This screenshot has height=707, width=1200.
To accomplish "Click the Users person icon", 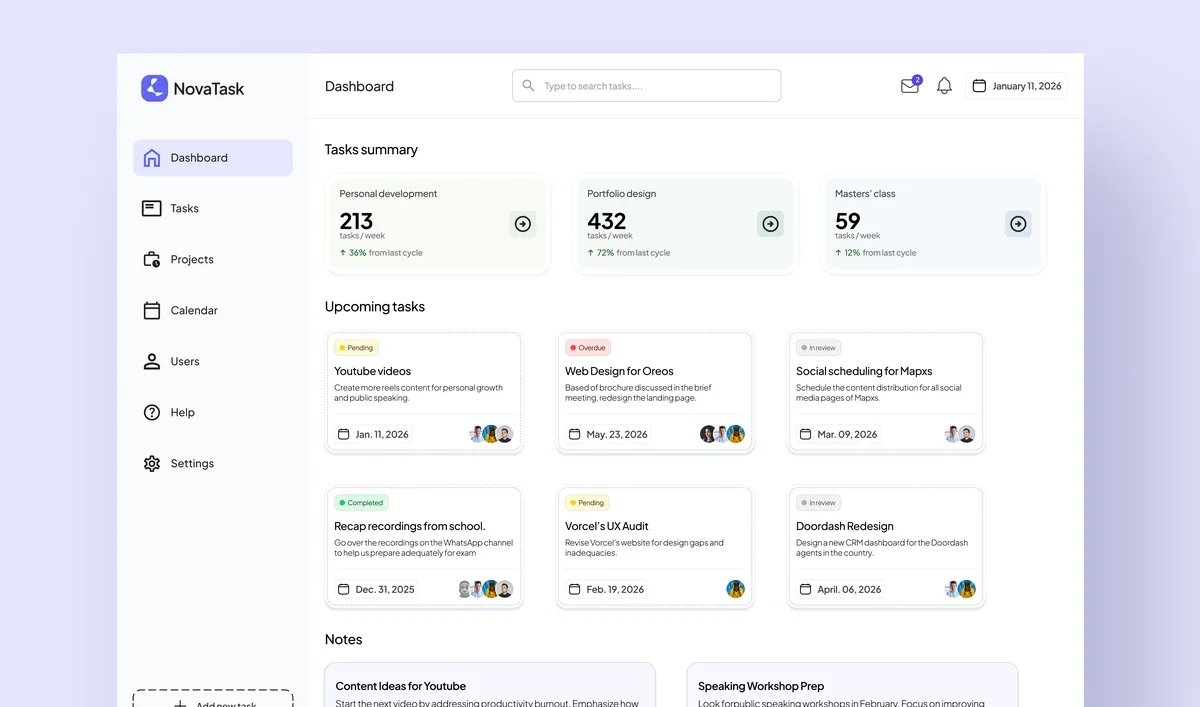I will point(152,361).
